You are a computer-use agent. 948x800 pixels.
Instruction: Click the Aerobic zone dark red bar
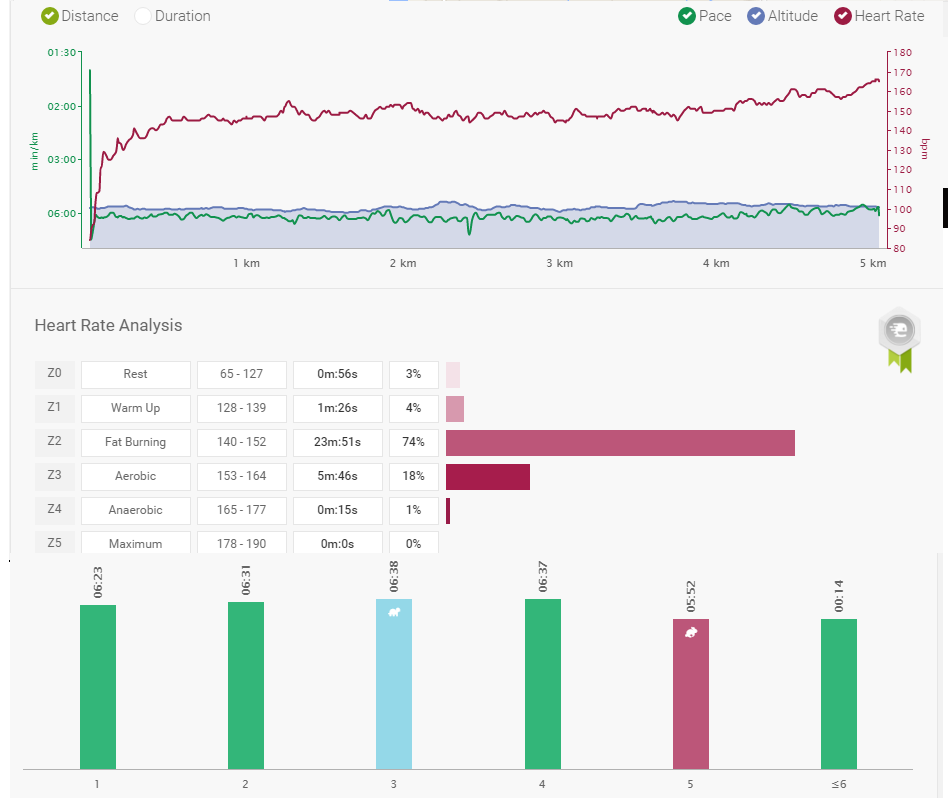[x=487, y=476]
